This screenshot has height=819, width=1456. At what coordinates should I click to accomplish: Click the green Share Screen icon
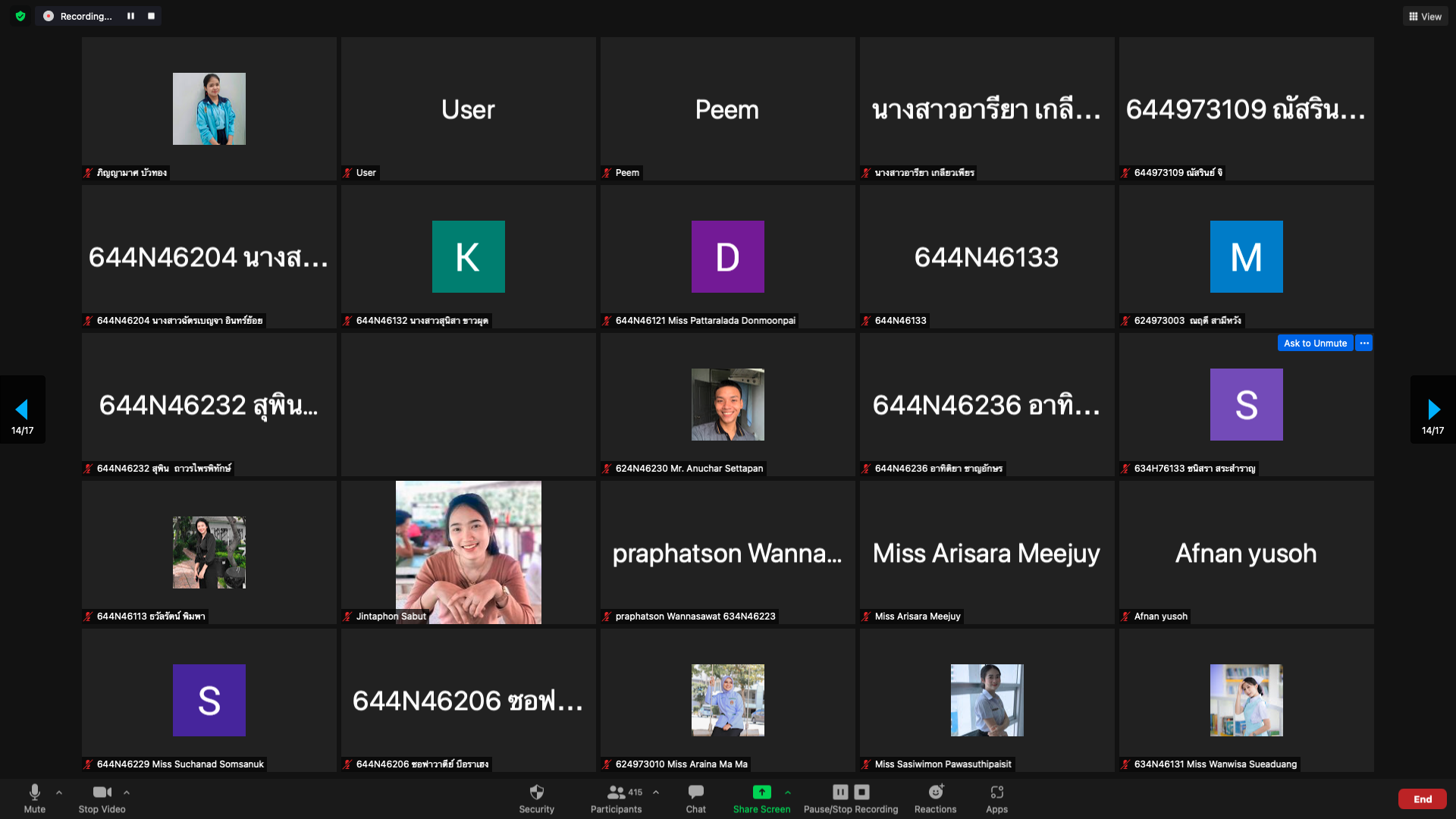[761, 792]
